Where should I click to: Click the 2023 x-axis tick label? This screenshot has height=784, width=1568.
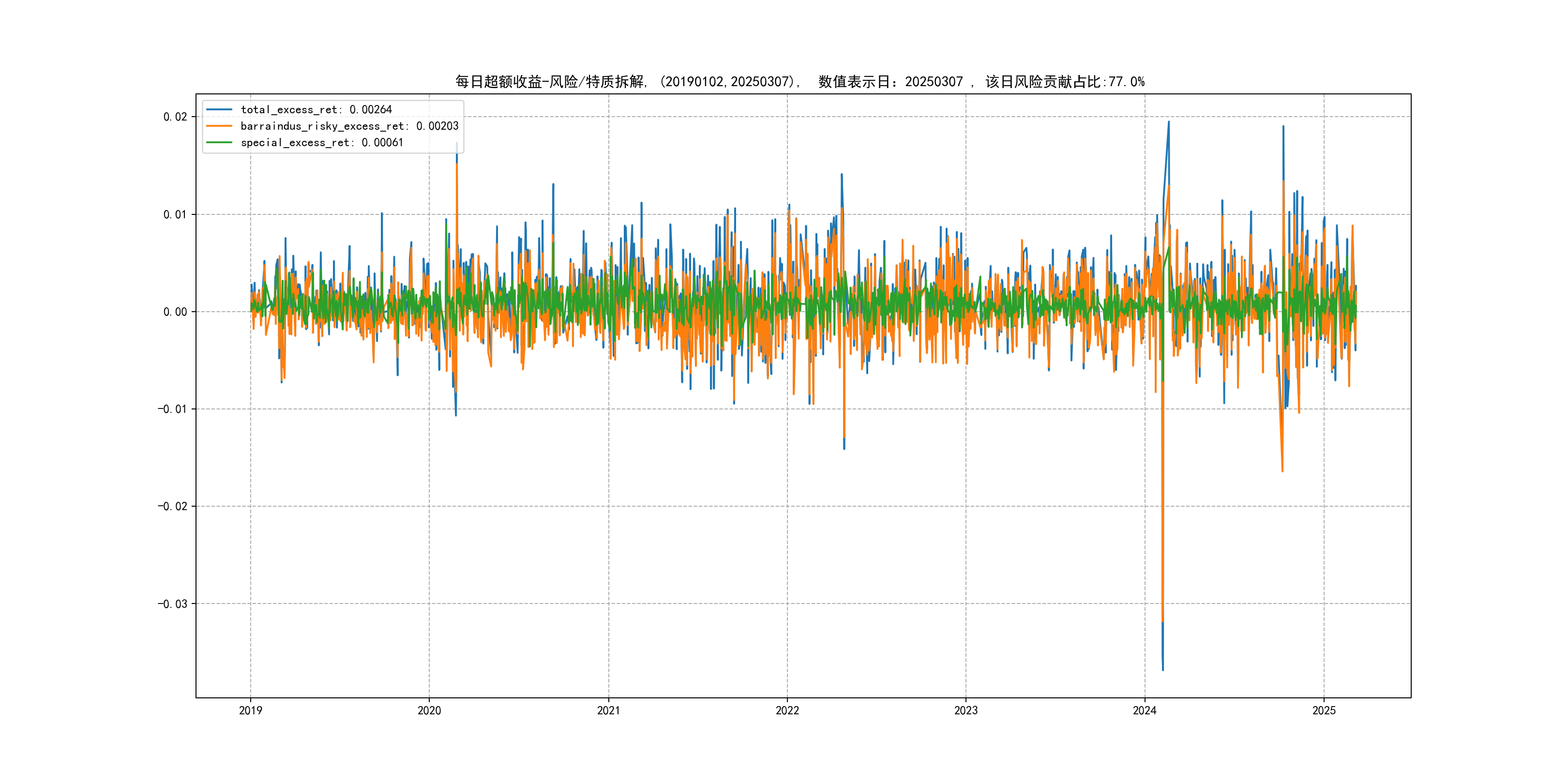(965, 710)
